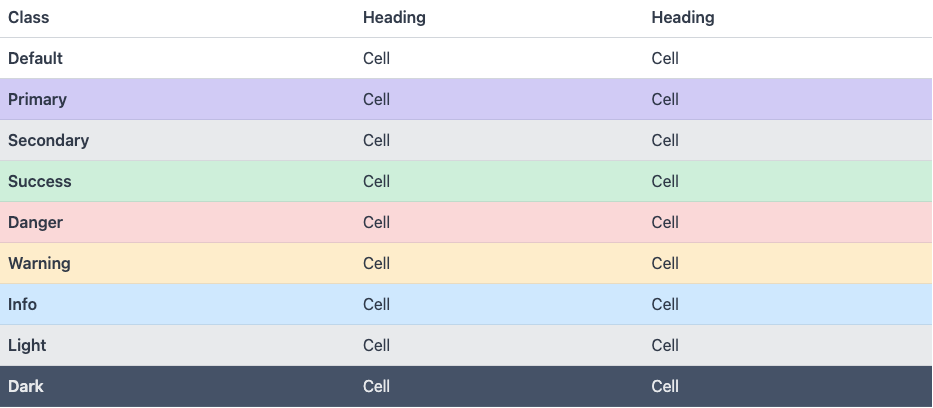Viewport: 933px width, 408px height.
Task: Select the Warning row label
Action: pos(39,263)
